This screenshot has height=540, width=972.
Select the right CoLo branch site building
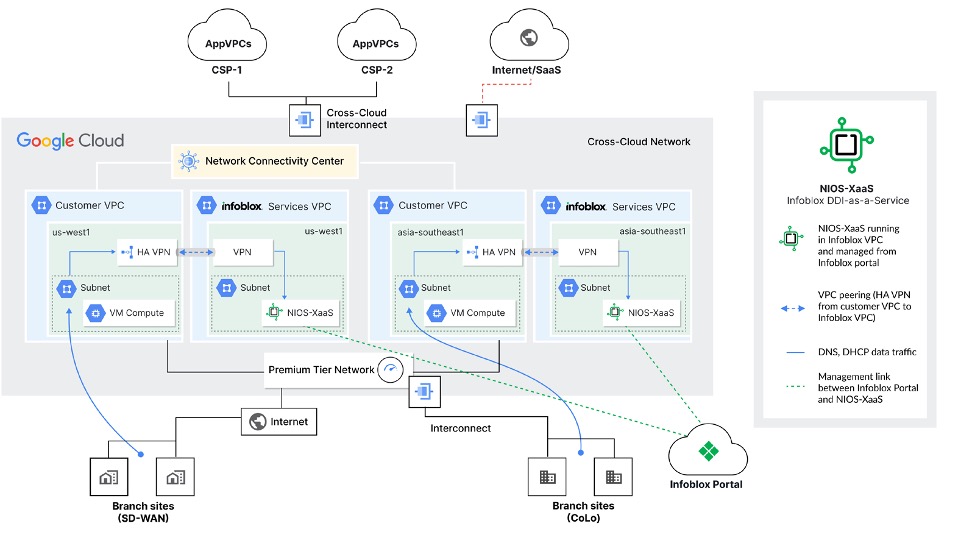[612, 478]
